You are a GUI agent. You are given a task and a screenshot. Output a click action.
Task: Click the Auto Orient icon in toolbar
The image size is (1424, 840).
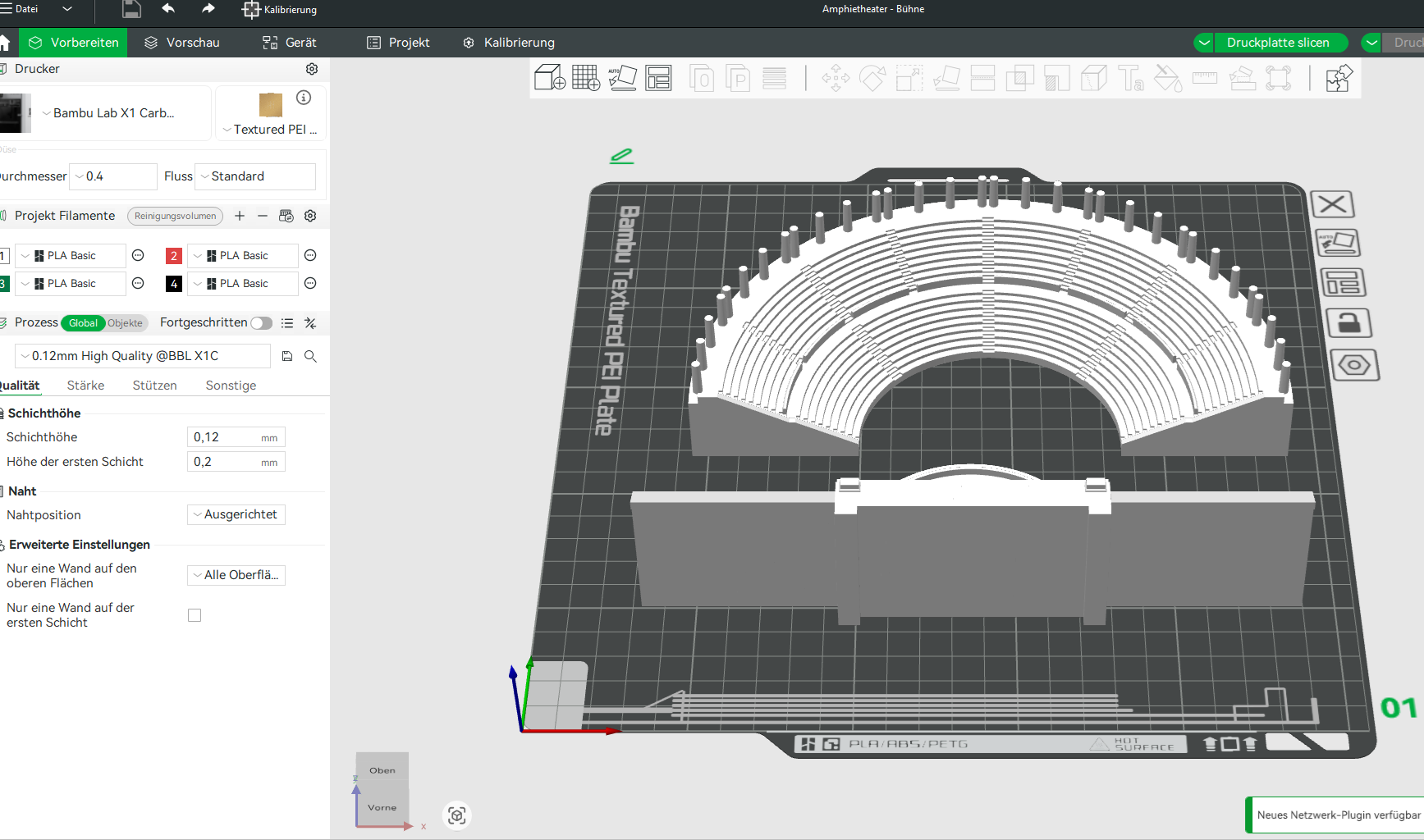point(622,78)
